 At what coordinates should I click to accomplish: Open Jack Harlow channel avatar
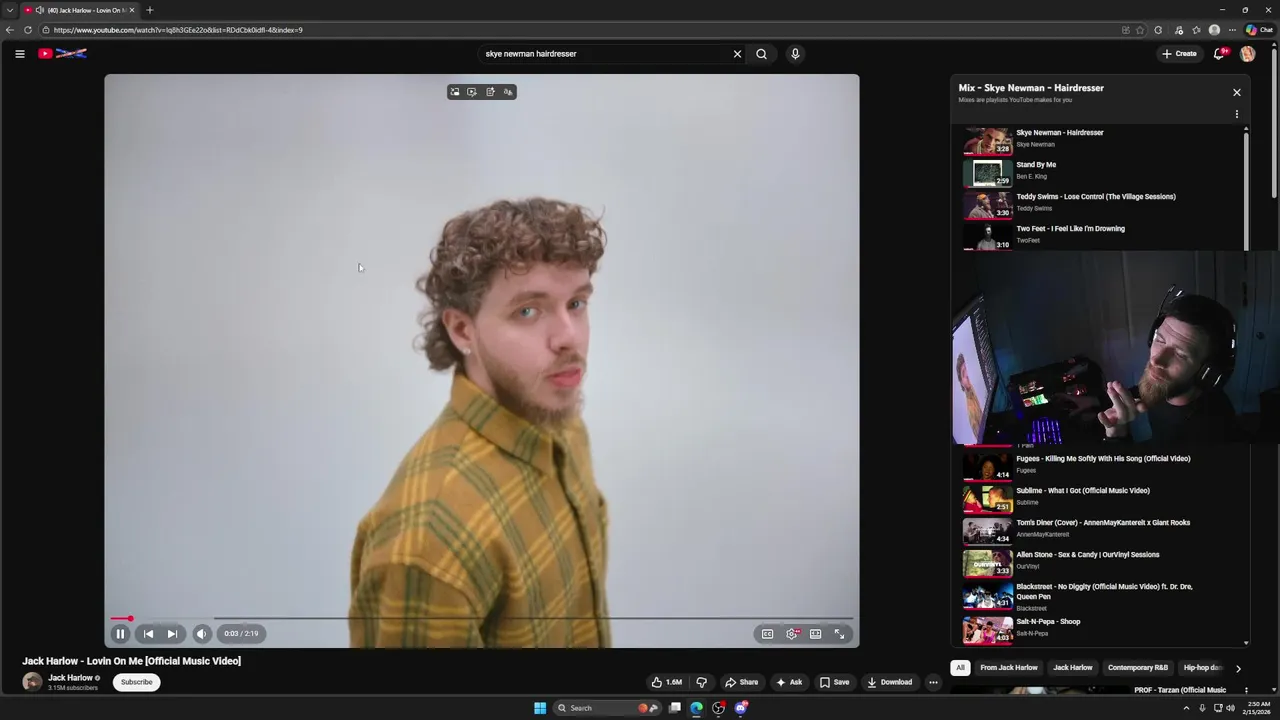click(x=32, y=682)
